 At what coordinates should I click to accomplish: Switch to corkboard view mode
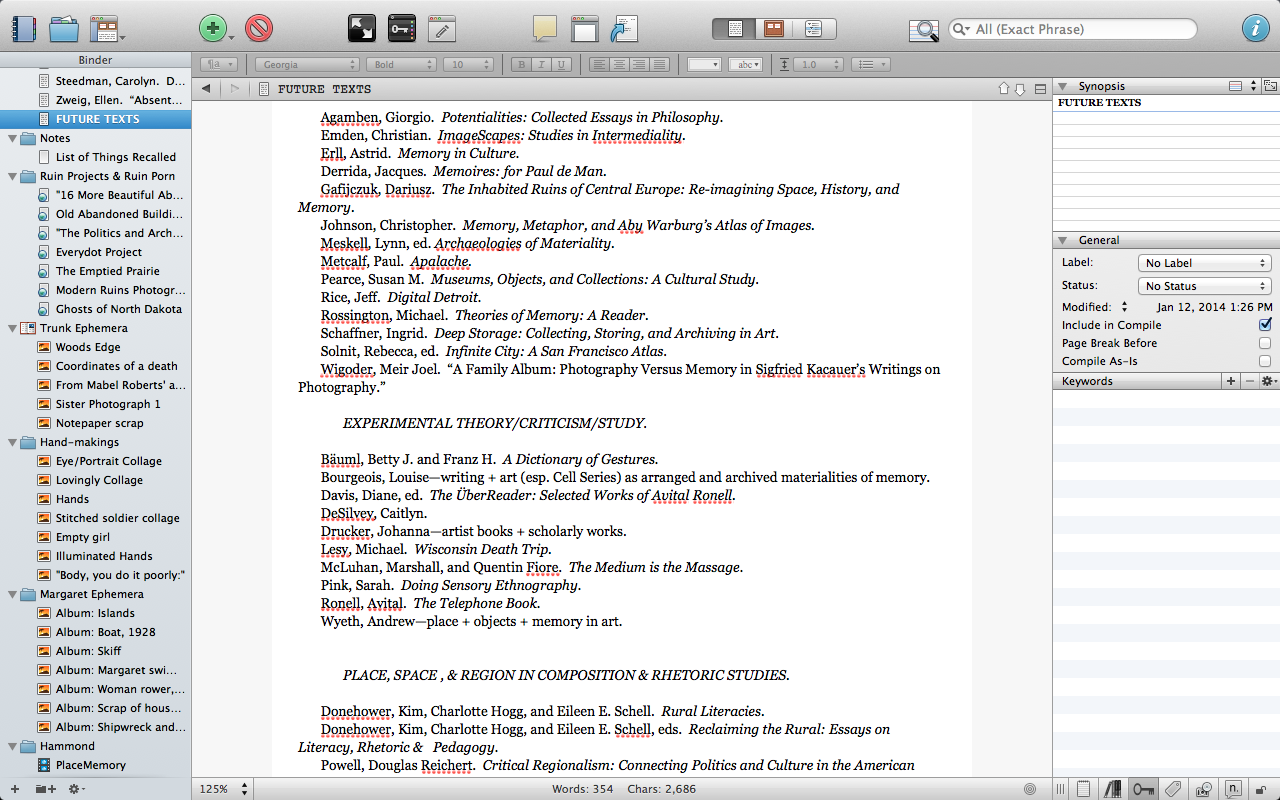point(773,29)
